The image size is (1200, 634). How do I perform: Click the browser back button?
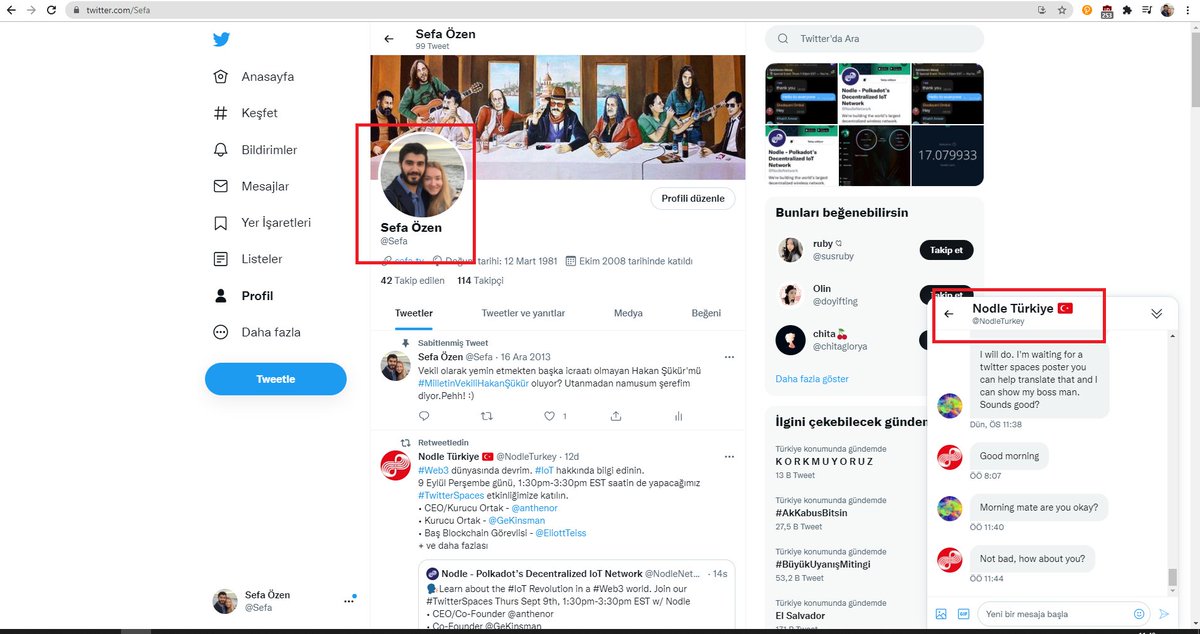click(11, 10)
